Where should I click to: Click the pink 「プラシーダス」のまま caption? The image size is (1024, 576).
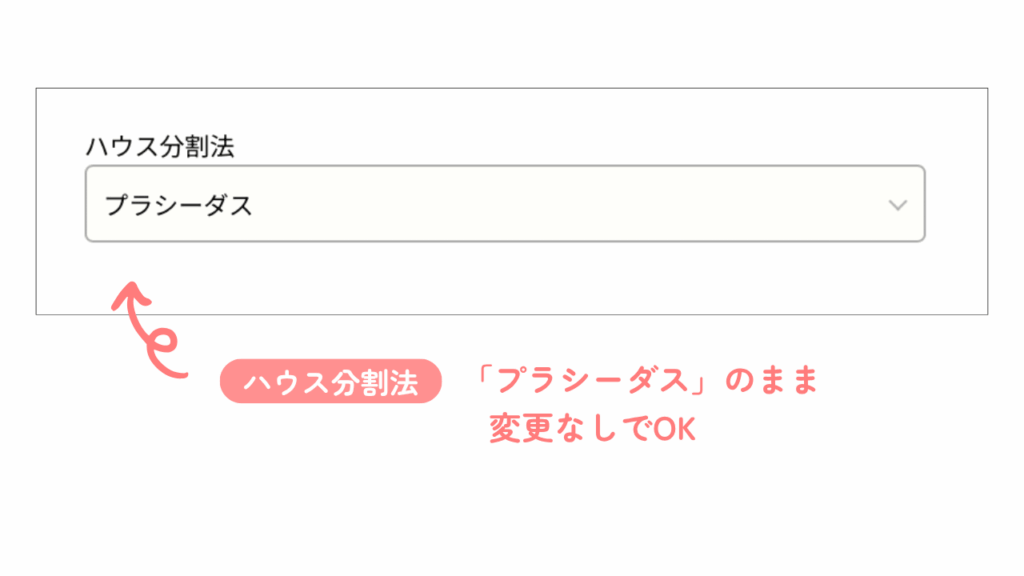(647, 382)
